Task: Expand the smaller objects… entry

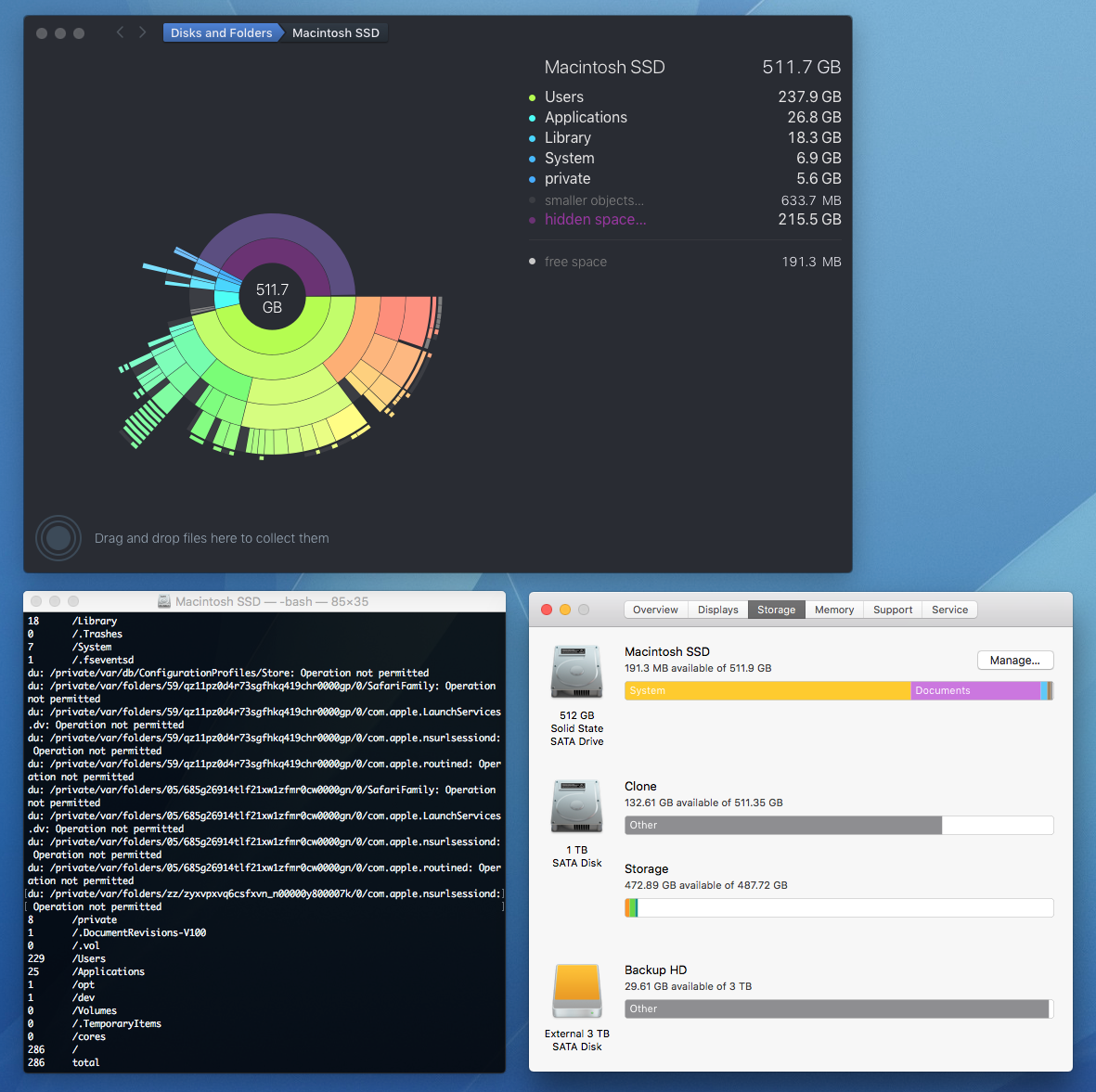Action: click(685, 200)
